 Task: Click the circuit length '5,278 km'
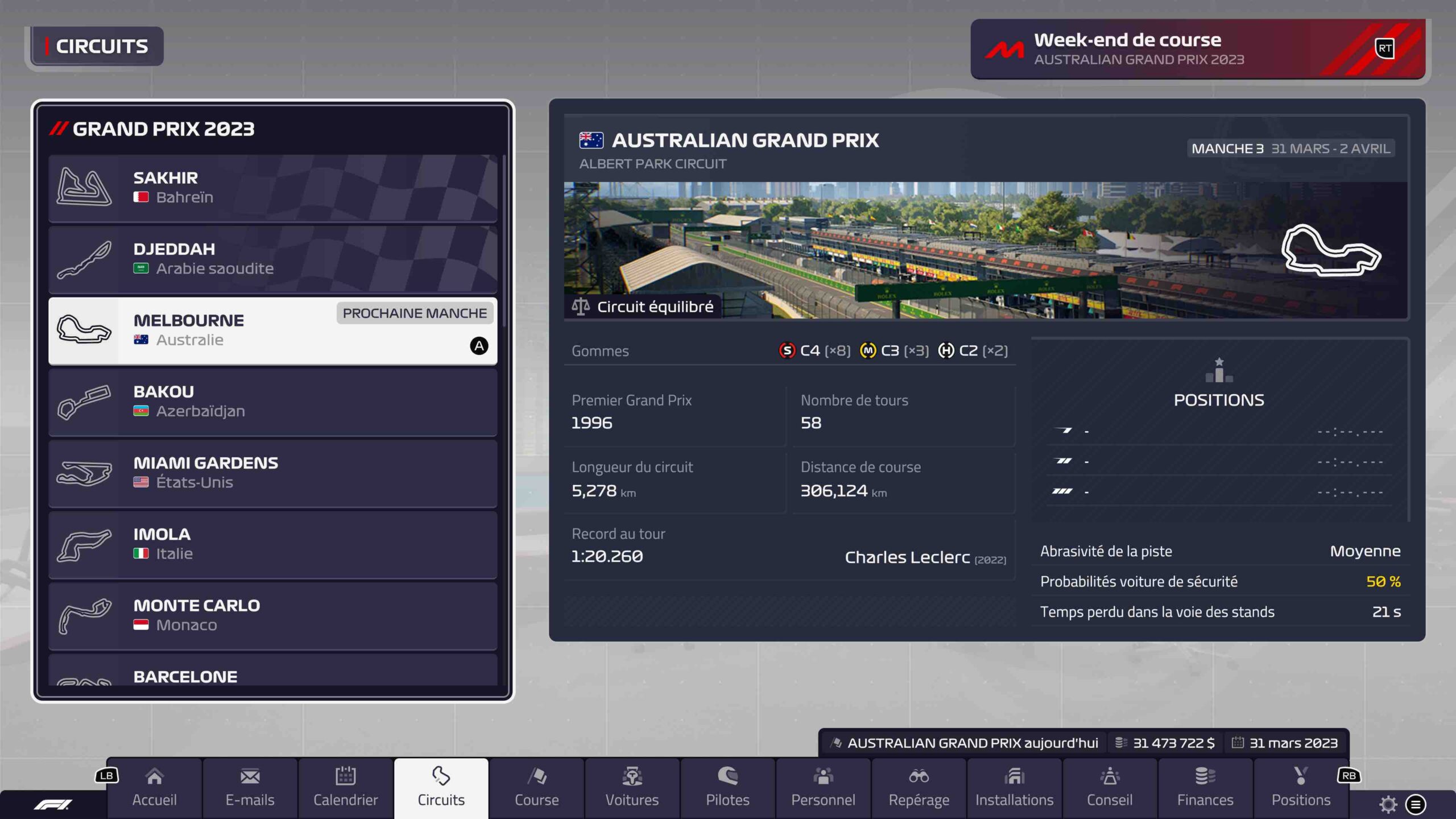pyautogui.click(x=603, y=491)
